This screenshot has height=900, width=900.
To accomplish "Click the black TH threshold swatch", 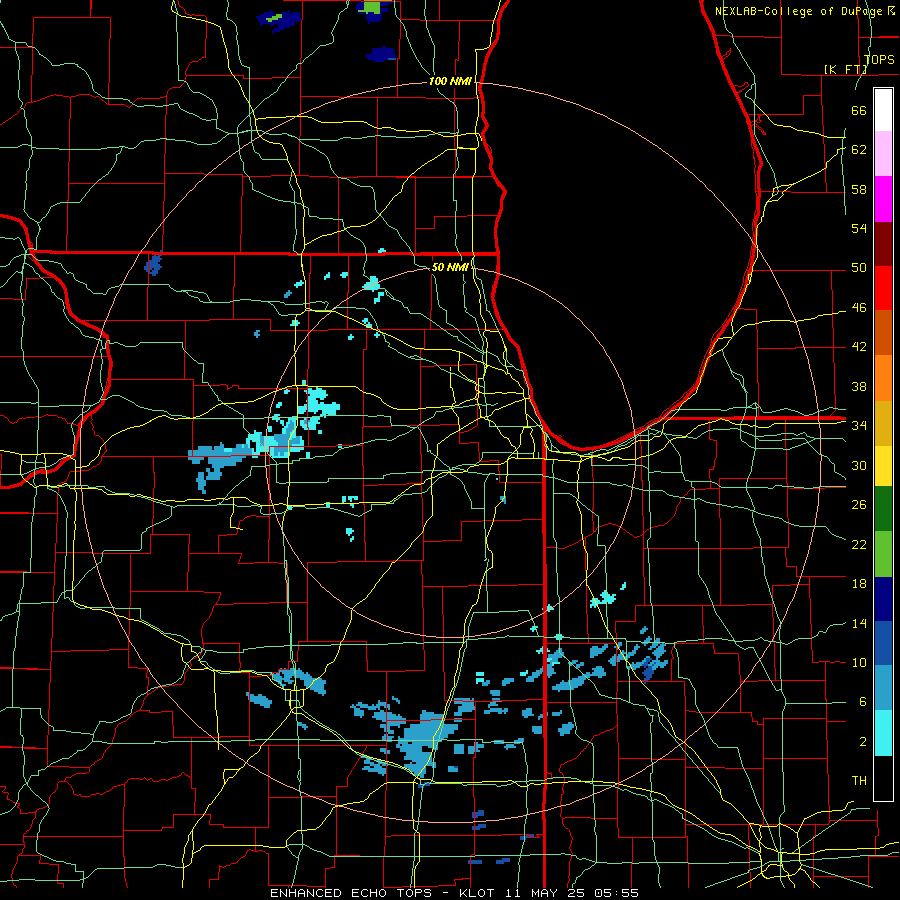I will point(883,778).
